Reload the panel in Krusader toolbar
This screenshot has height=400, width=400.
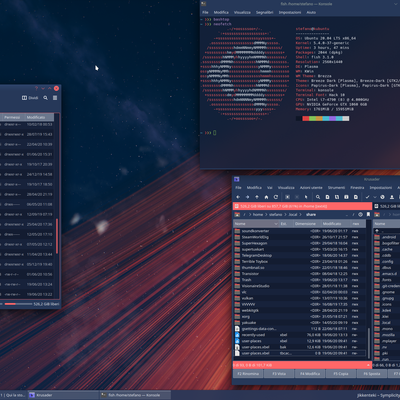pyautogui.click(x=276, y=197)
